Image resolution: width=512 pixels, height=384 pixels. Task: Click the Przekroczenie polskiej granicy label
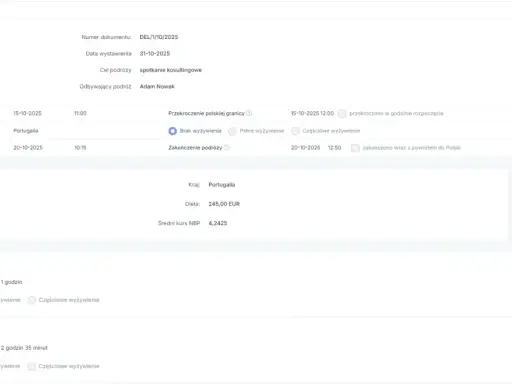(206, 113)
